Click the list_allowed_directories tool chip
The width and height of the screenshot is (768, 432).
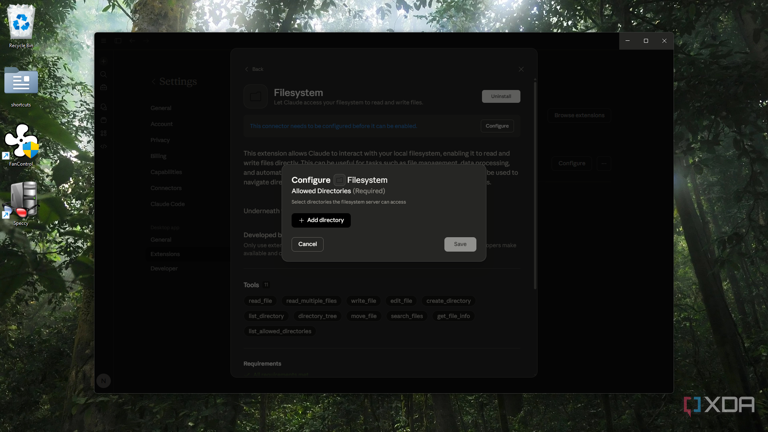(x=280, y=331)
